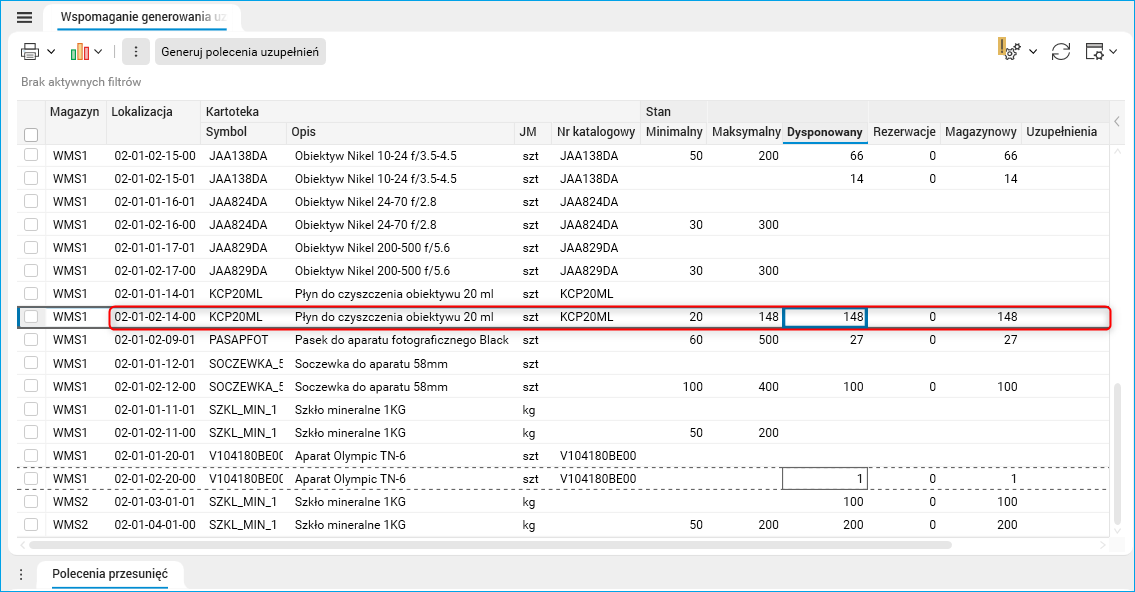The width and height of the screenshot is (1135, 592).
Task: Expand the print dropdown arrow
Action: click(x=51, y=51)
